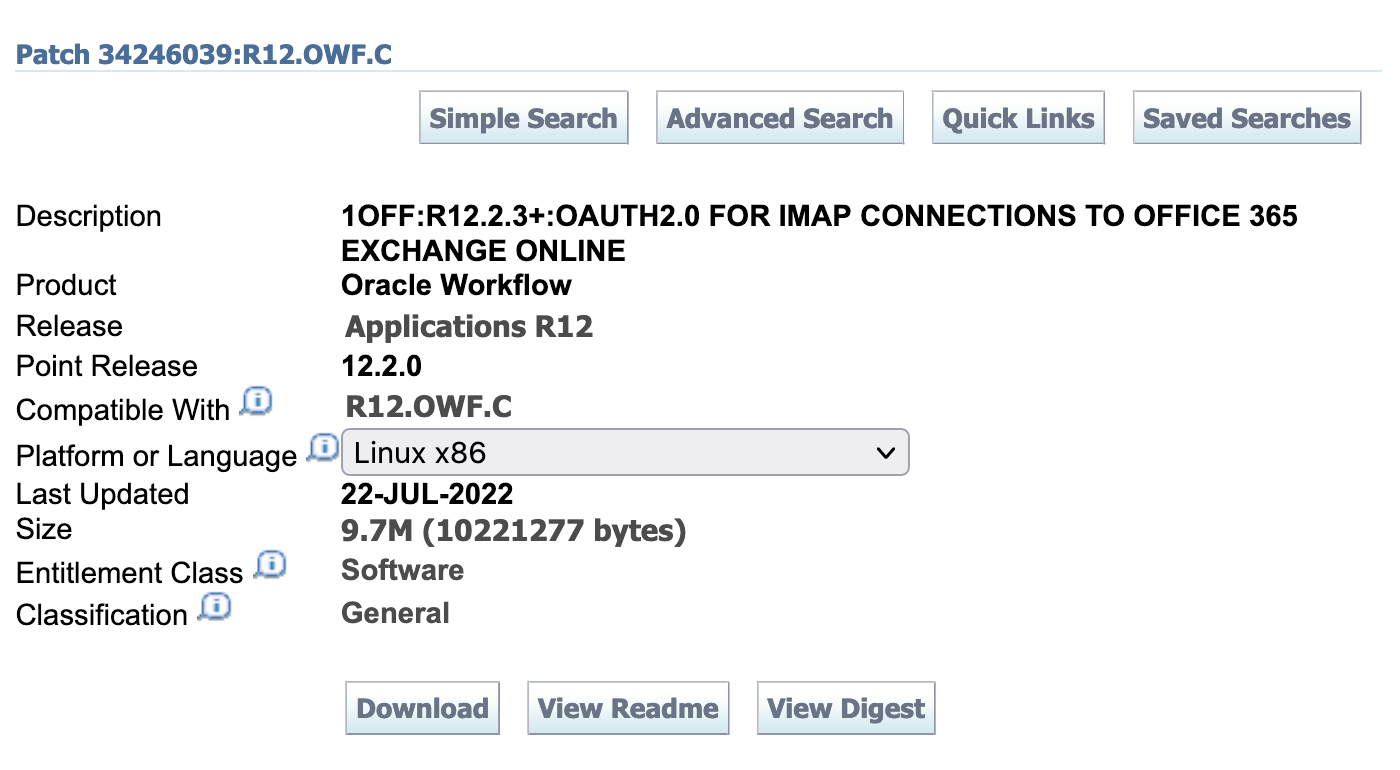Click the Software entitlement class value
The width and height of the screenshot is (1400, 770).
[x=403, y=570]
